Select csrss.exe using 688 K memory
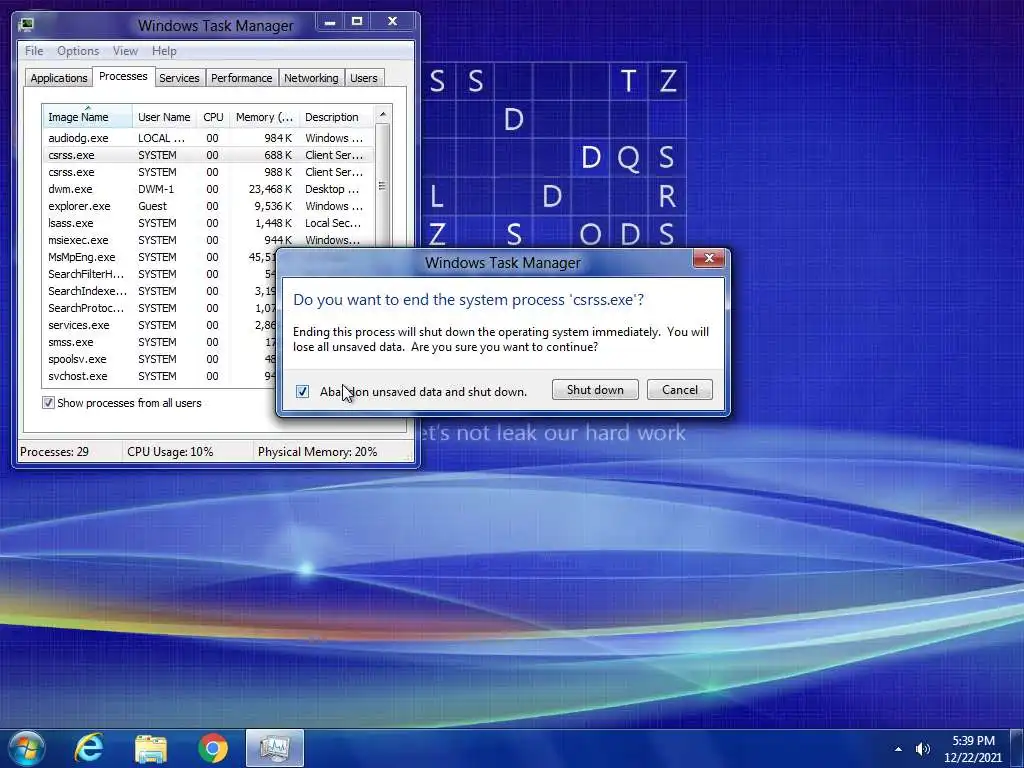This screenshot has height=768, width=1024. point(208,155)
